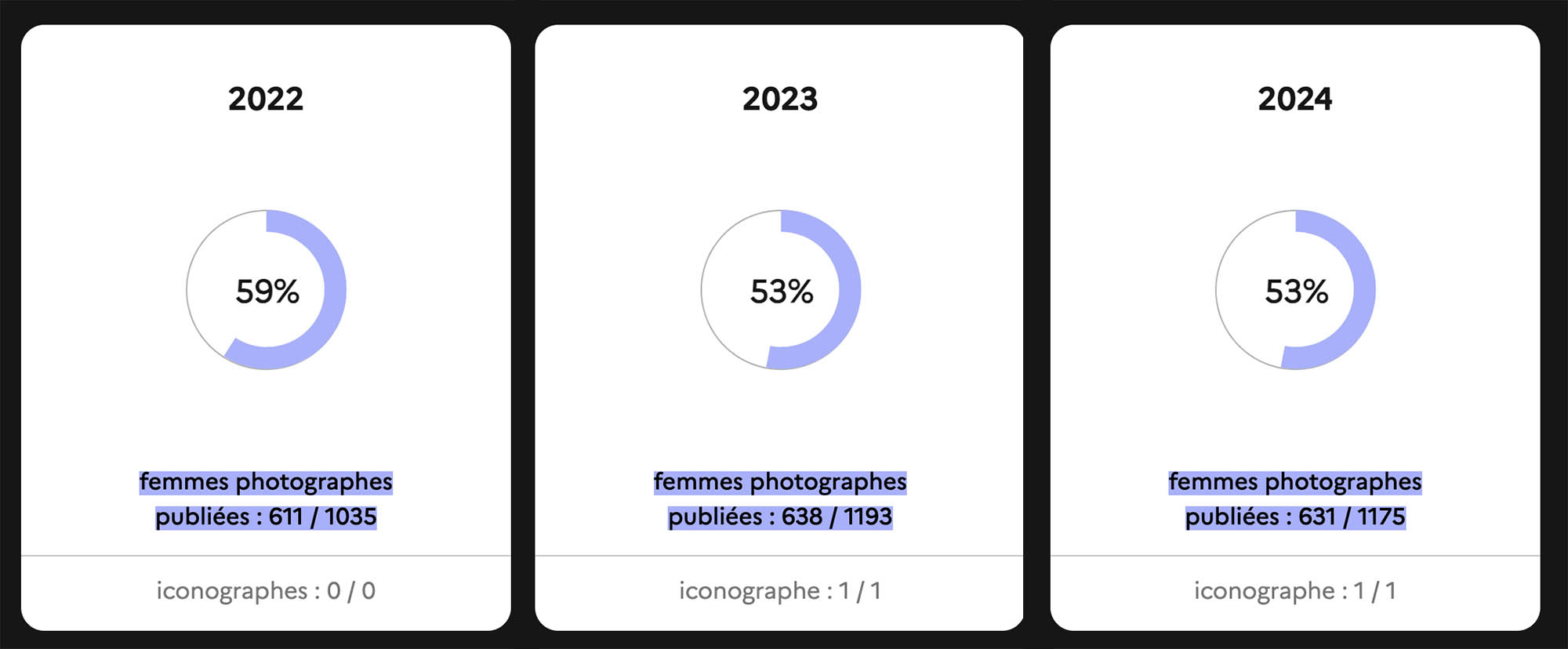Click the 2023 year heading
Viewport: 1568px width, 649px height.
point(780,99)
